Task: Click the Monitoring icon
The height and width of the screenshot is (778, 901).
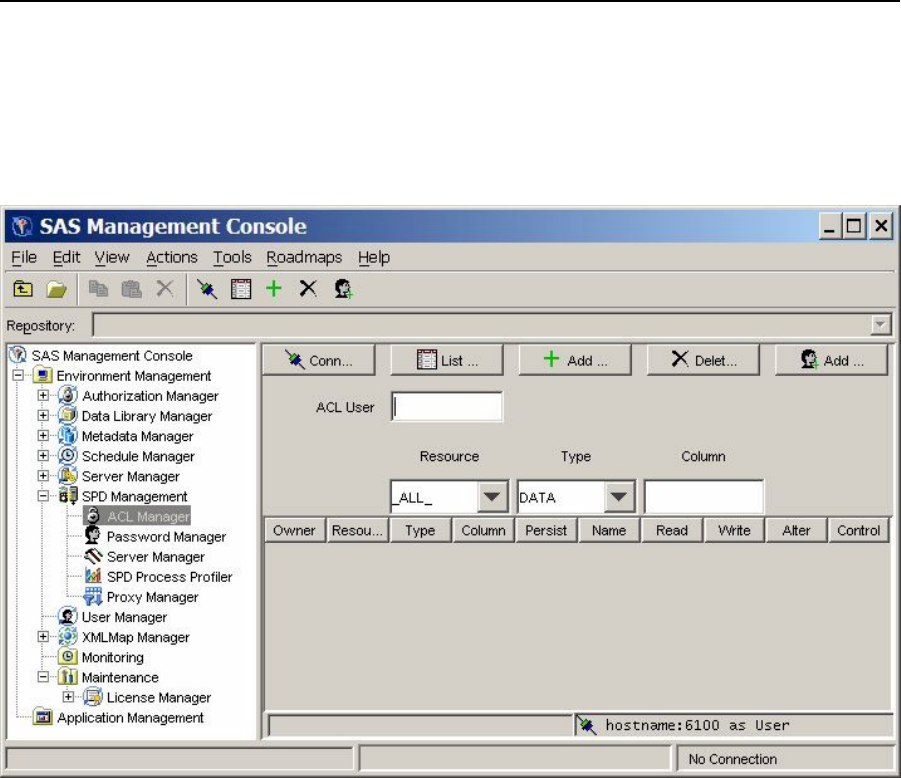Action: [x=68, y=656]
